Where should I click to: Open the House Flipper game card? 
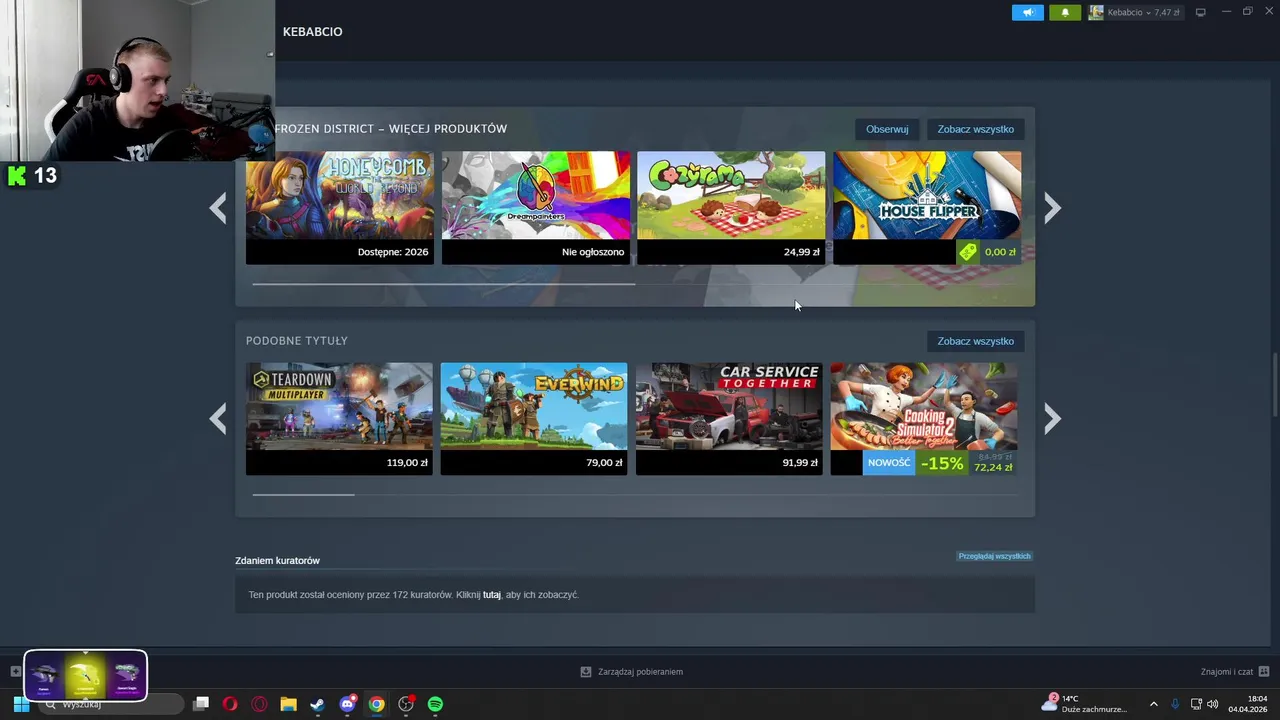tap(927, 207)
